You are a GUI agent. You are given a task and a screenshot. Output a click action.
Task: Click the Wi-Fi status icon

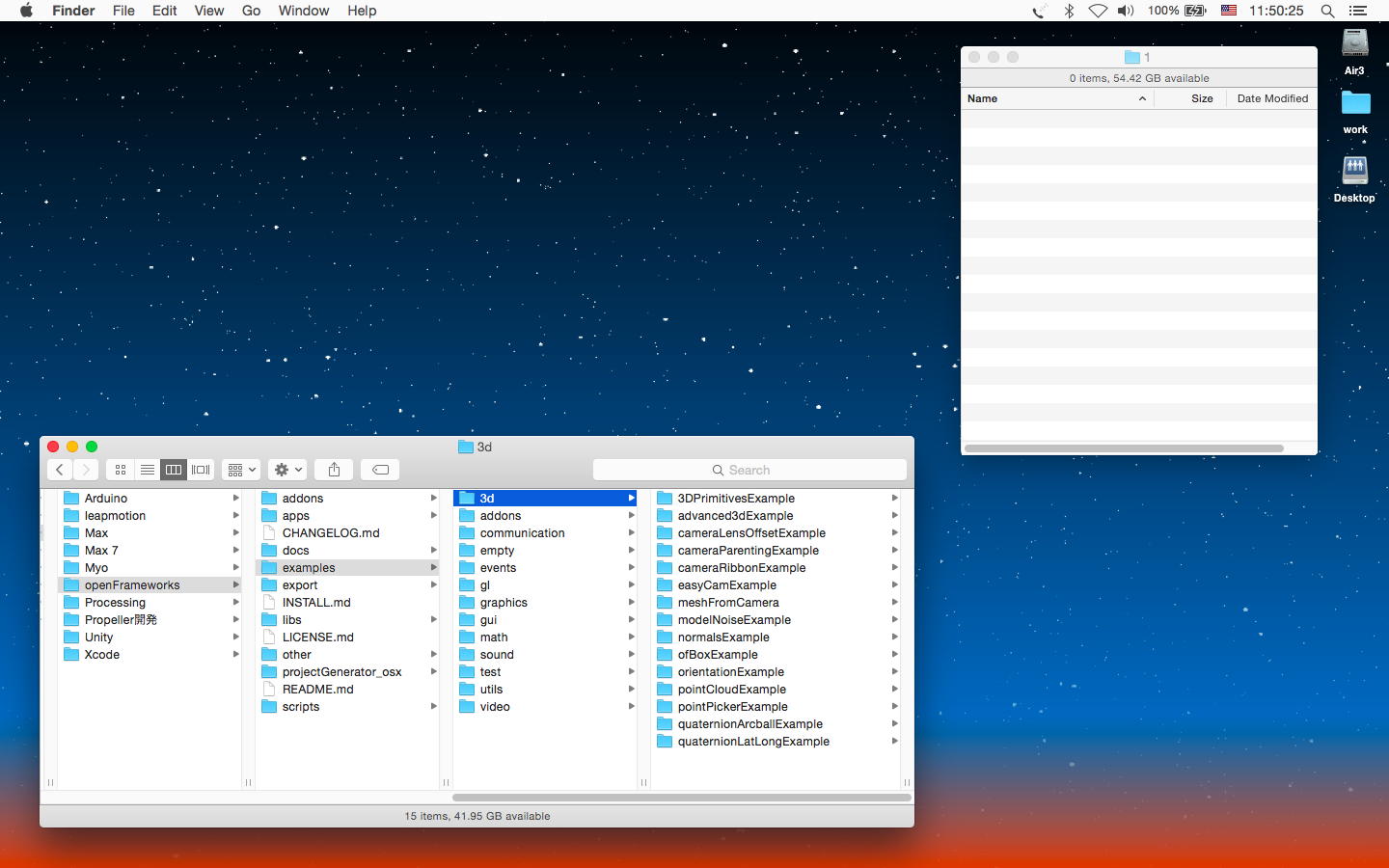point(1098,11)
